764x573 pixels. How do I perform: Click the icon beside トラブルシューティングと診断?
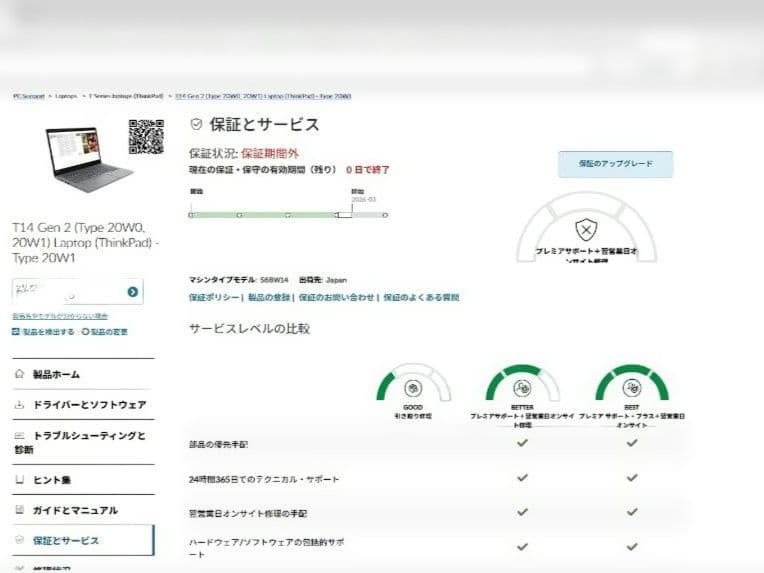click(x=19, y=436)
